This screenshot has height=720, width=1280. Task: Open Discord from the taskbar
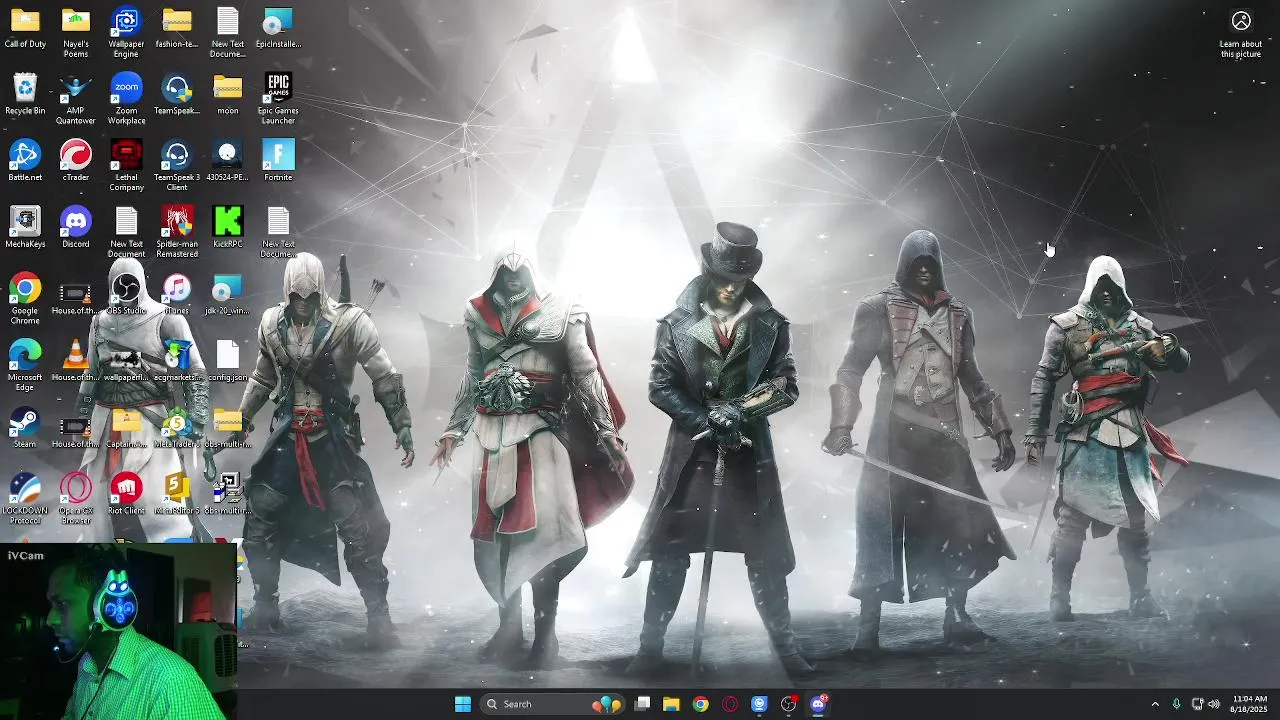(818, 704)
